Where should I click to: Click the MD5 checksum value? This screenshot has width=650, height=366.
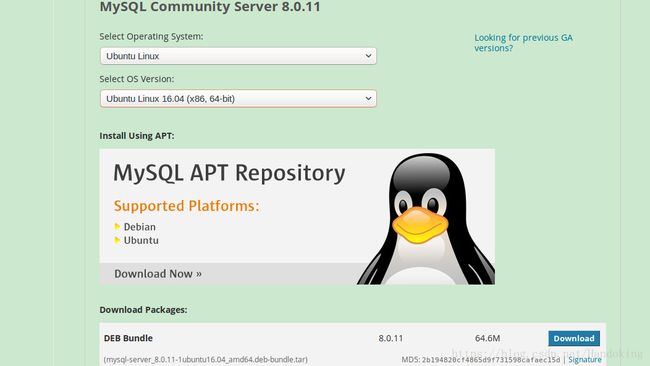(x=491, y=359)
